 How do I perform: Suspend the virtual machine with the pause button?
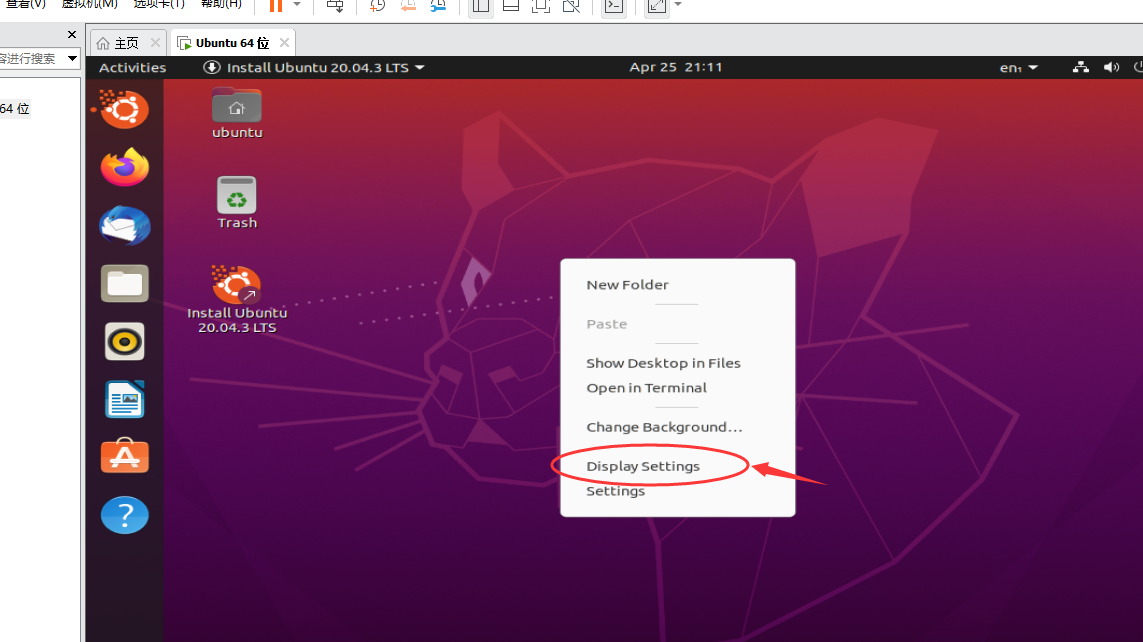(x=277, y=7)
